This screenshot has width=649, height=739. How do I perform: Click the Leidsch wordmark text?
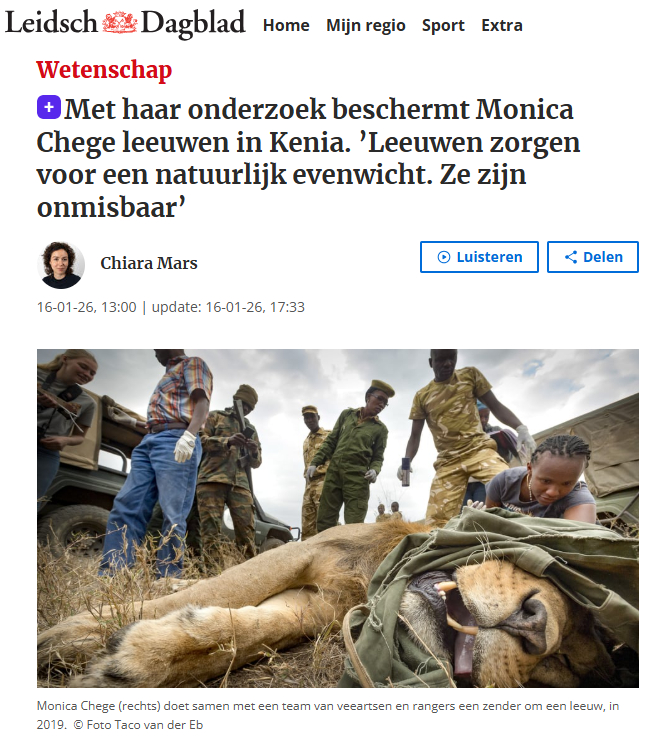tap(51, 23)
